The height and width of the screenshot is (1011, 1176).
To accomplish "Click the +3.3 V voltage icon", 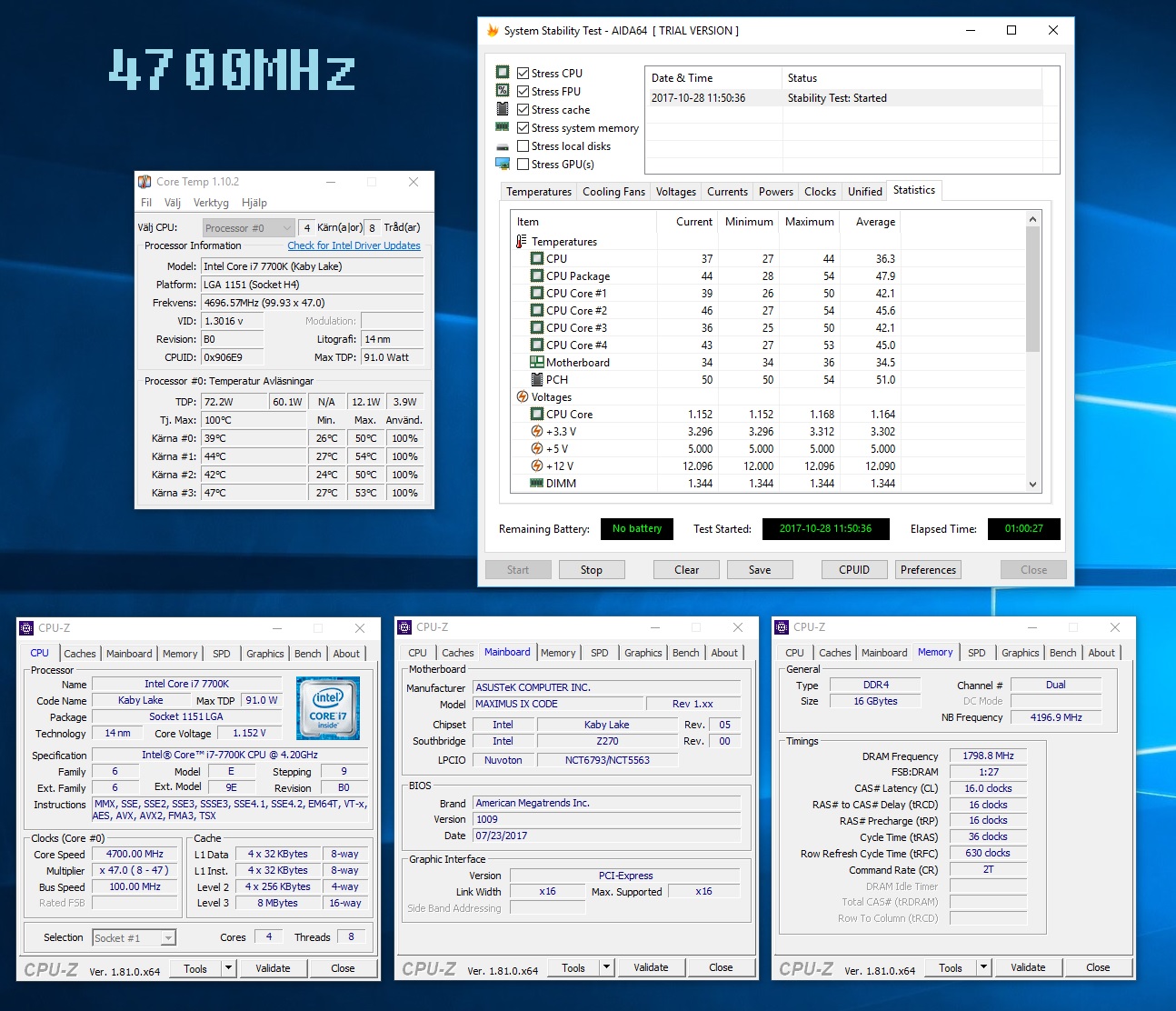I will point(537,432).
